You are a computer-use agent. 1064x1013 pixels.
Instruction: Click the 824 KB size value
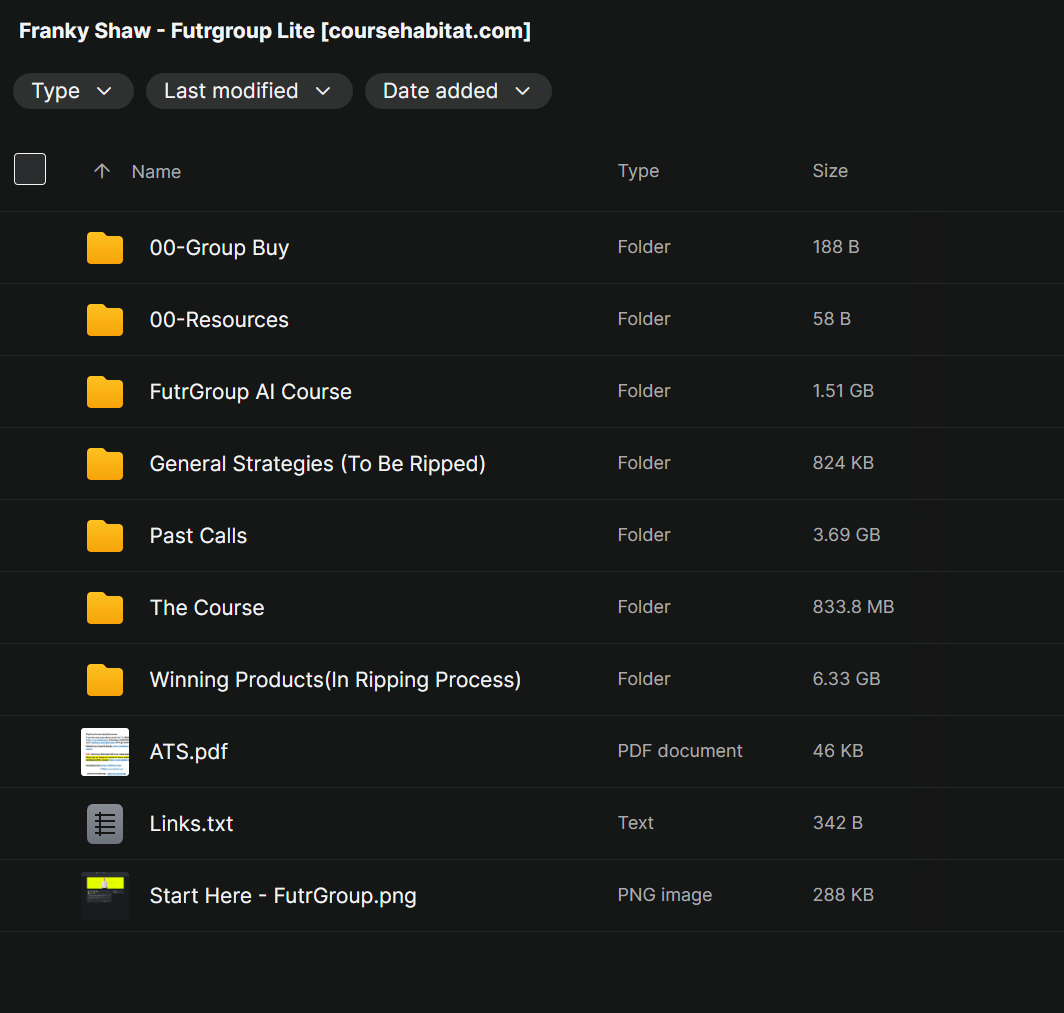(843, 463)
